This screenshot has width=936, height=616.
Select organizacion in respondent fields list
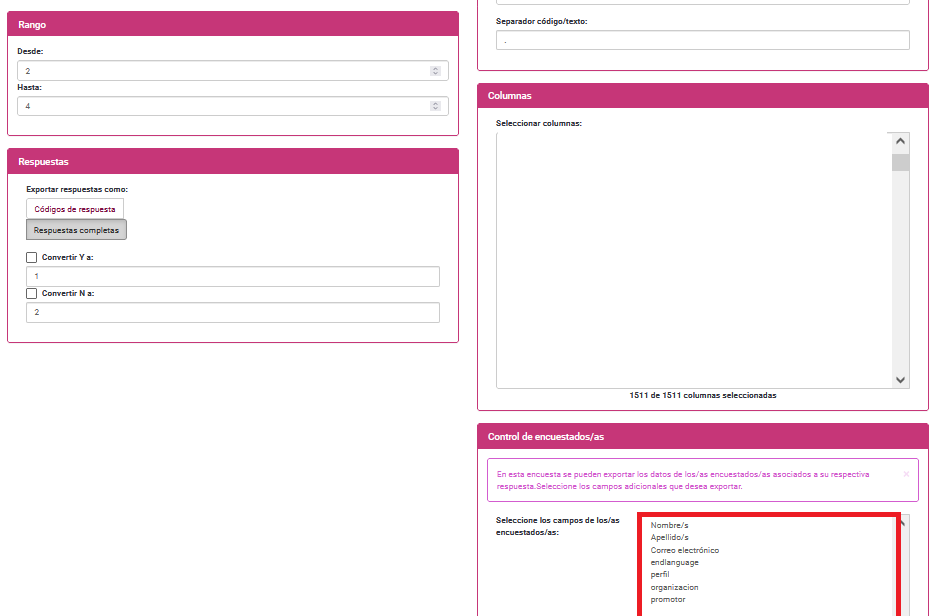674,587
